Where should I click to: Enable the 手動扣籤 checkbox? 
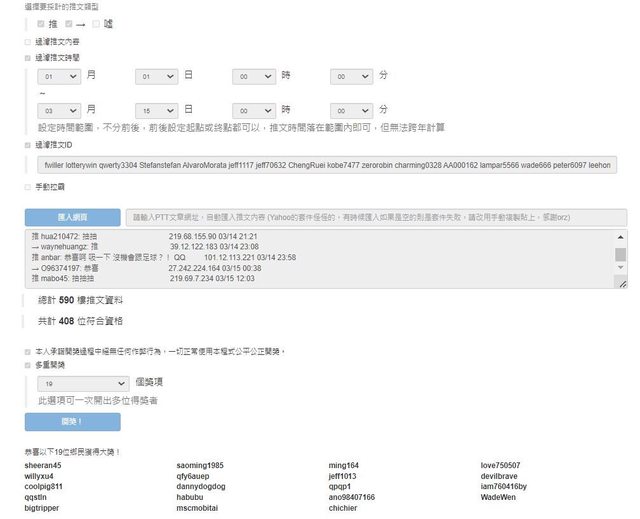(28, 187)
